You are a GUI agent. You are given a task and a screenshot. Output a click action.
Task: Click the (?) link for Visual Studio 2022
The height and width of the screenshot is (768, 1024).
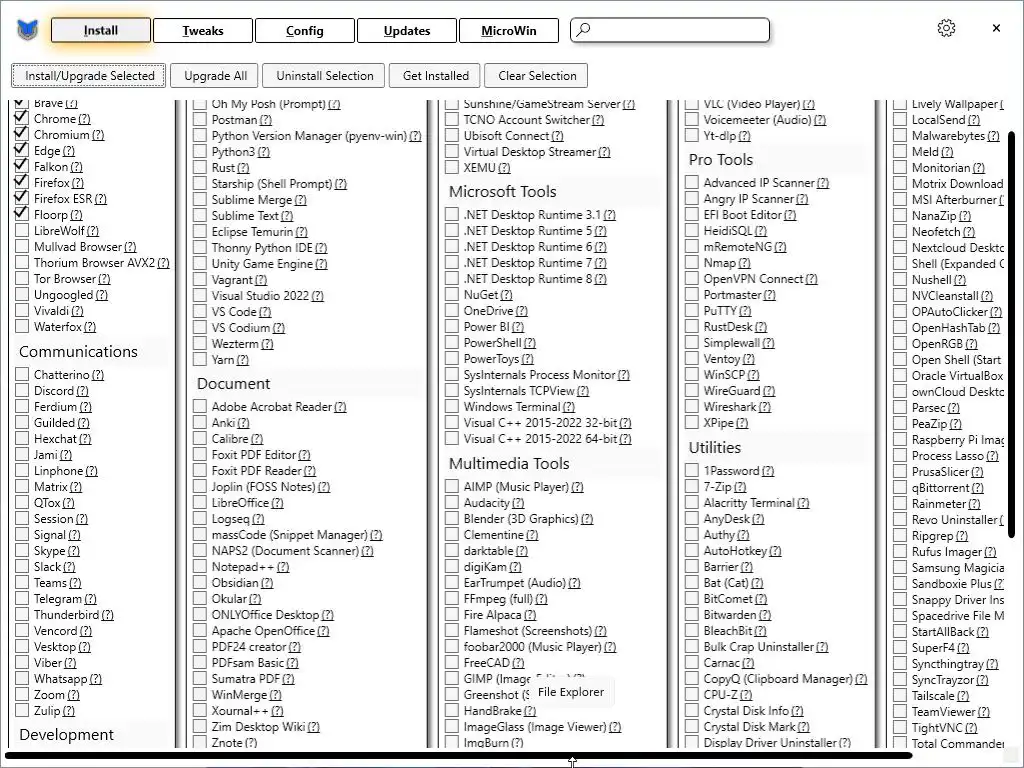(317, 296)
